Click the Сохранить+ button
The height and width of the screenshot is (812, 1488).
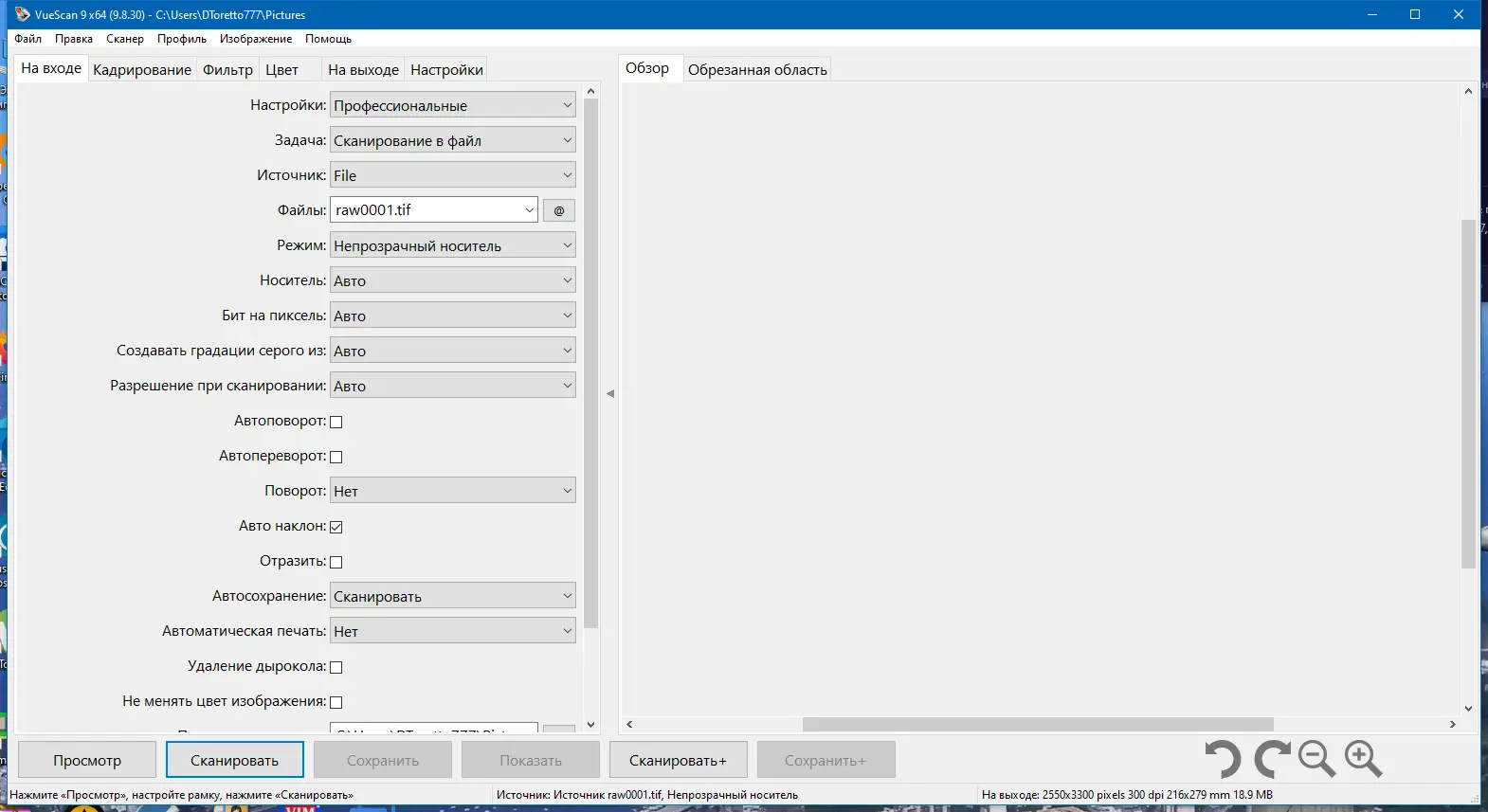click(x=826, y=760)
